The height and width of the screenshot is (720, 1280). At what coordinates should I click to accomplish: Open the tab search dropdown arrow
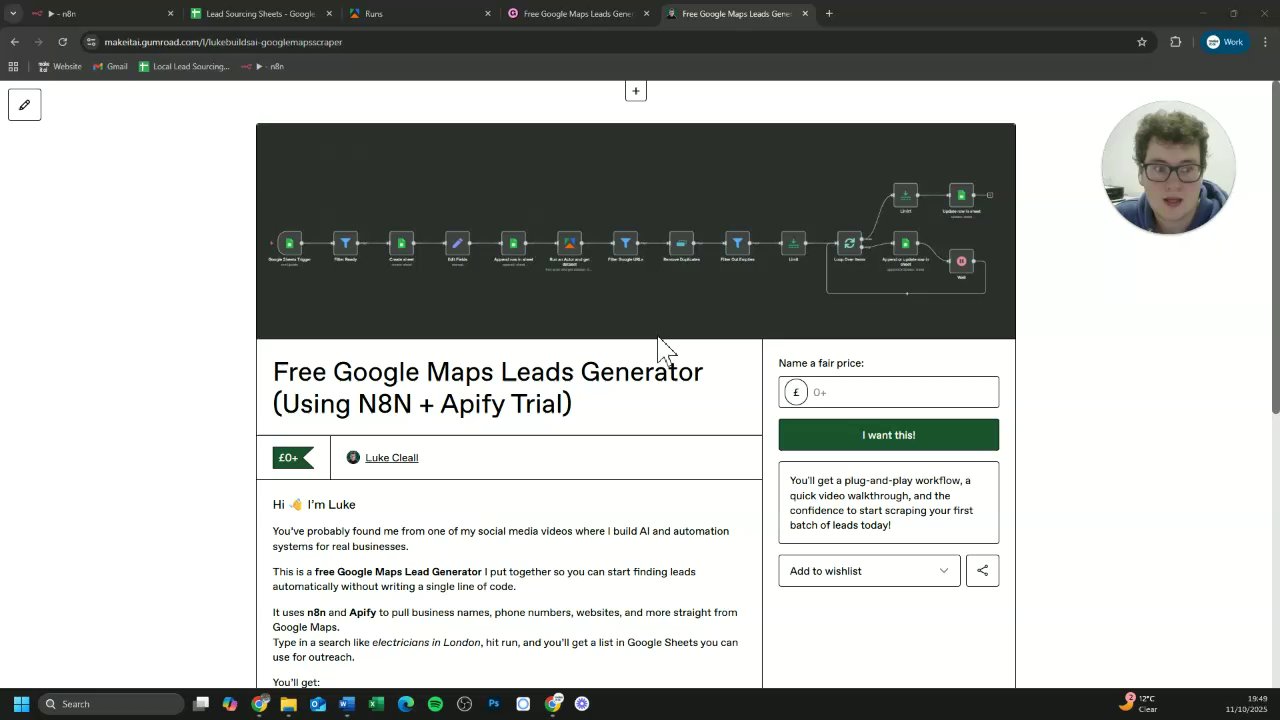point(13,14)
